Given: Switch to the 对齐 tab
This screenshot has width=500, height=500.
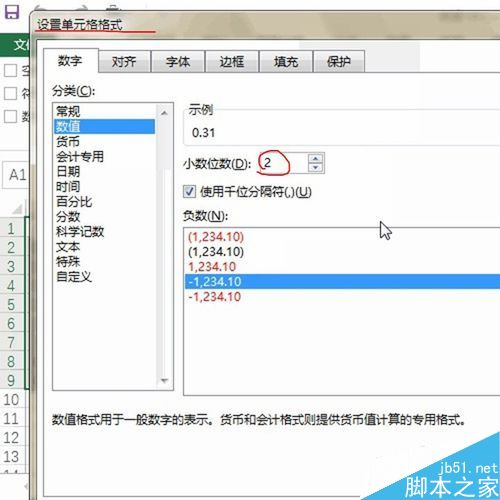Looking at the screenshot, I should (x=124, y=62).
